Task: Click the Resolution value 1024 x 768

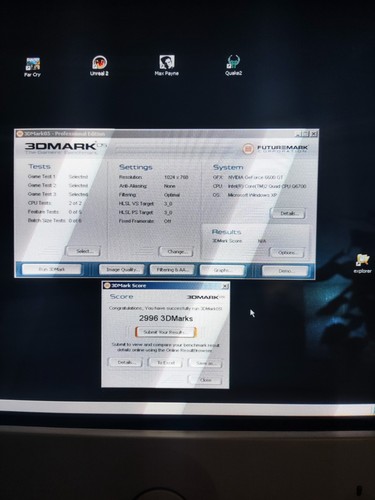Action: point(176,177)
